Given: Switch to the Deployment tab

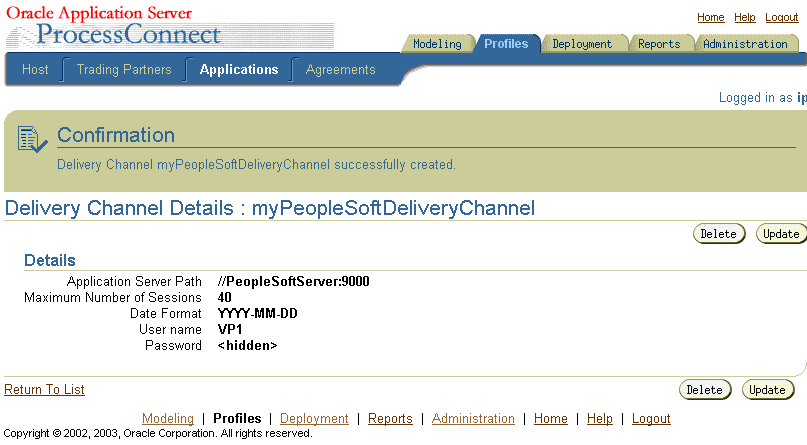Looking at the screenshot, I should (x=582, y=44).
